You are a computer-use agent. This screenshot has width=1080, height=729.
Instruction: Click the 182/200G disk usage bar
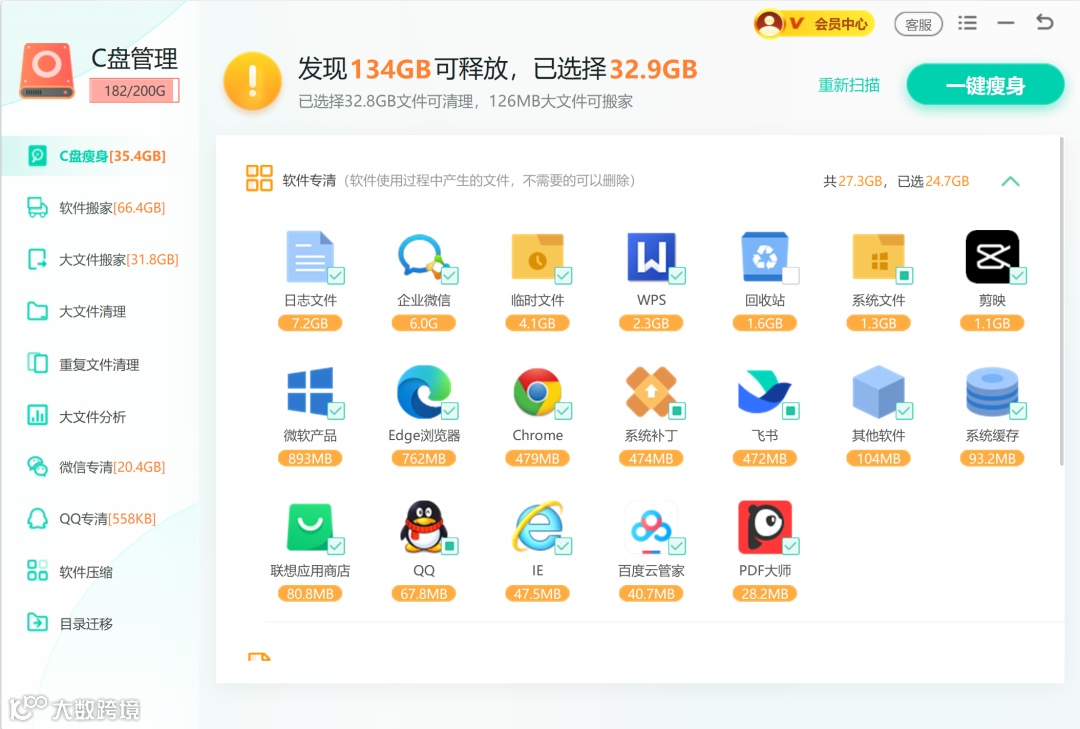[134, 90]
